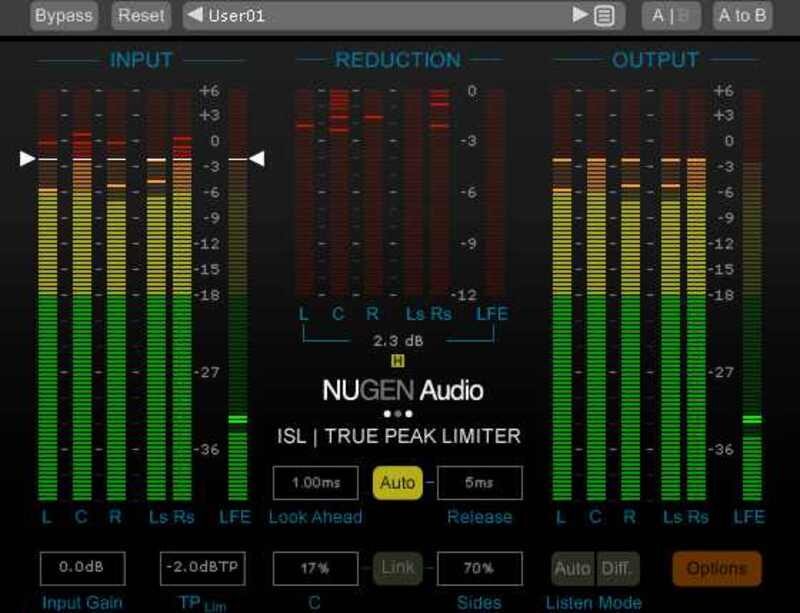Open the preset list menu icon

[603, 15]
